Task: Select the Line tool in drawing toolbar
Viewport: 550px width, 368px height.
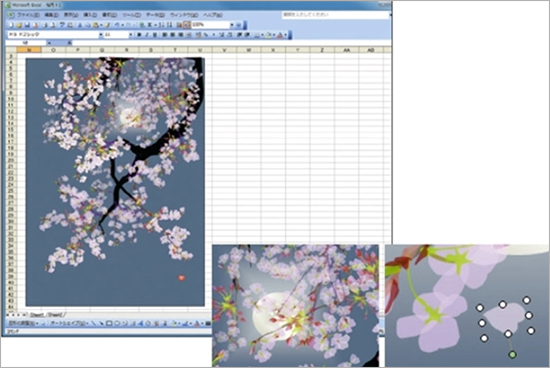Action: click(94, 323)
